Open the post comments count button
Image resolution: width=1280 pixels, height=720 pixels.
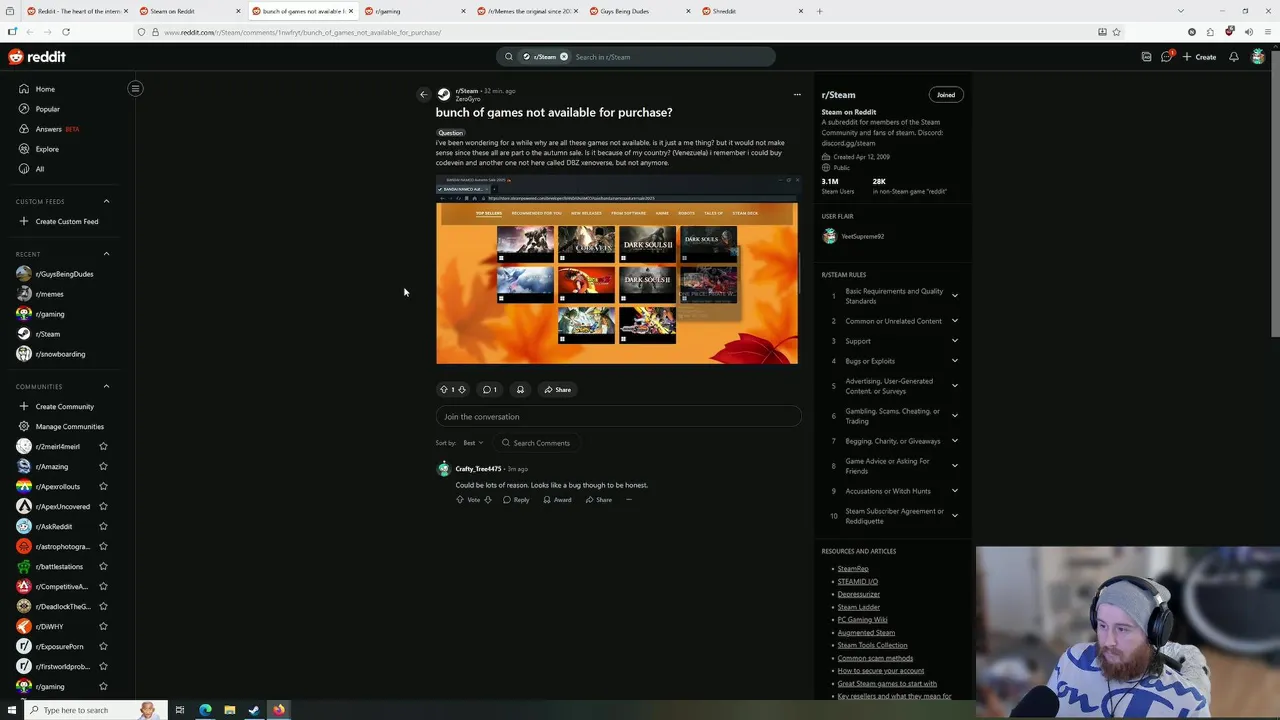pyautogui.click(x=490, y=390)
